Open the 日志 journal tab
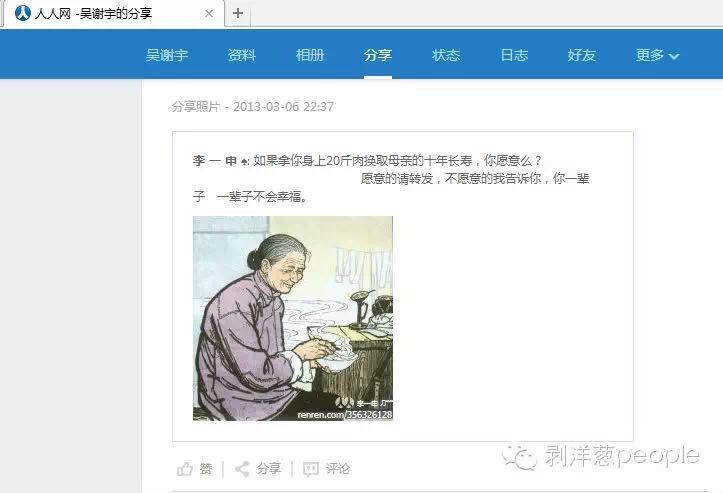 (514, 55)
